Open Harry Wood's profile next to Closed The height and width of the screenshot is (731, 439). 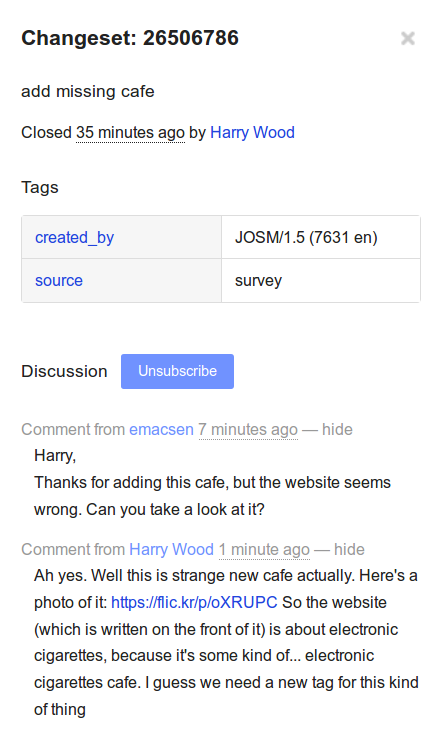coord(252,132)
